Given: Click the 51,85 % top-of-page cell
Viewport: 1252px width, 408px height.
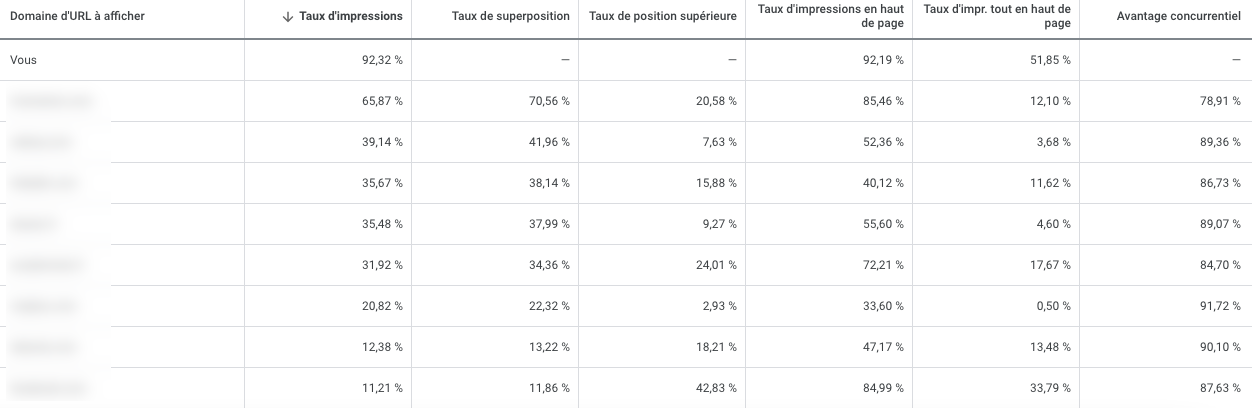Looking at the screenshot, I should [x=1050, y=60].
